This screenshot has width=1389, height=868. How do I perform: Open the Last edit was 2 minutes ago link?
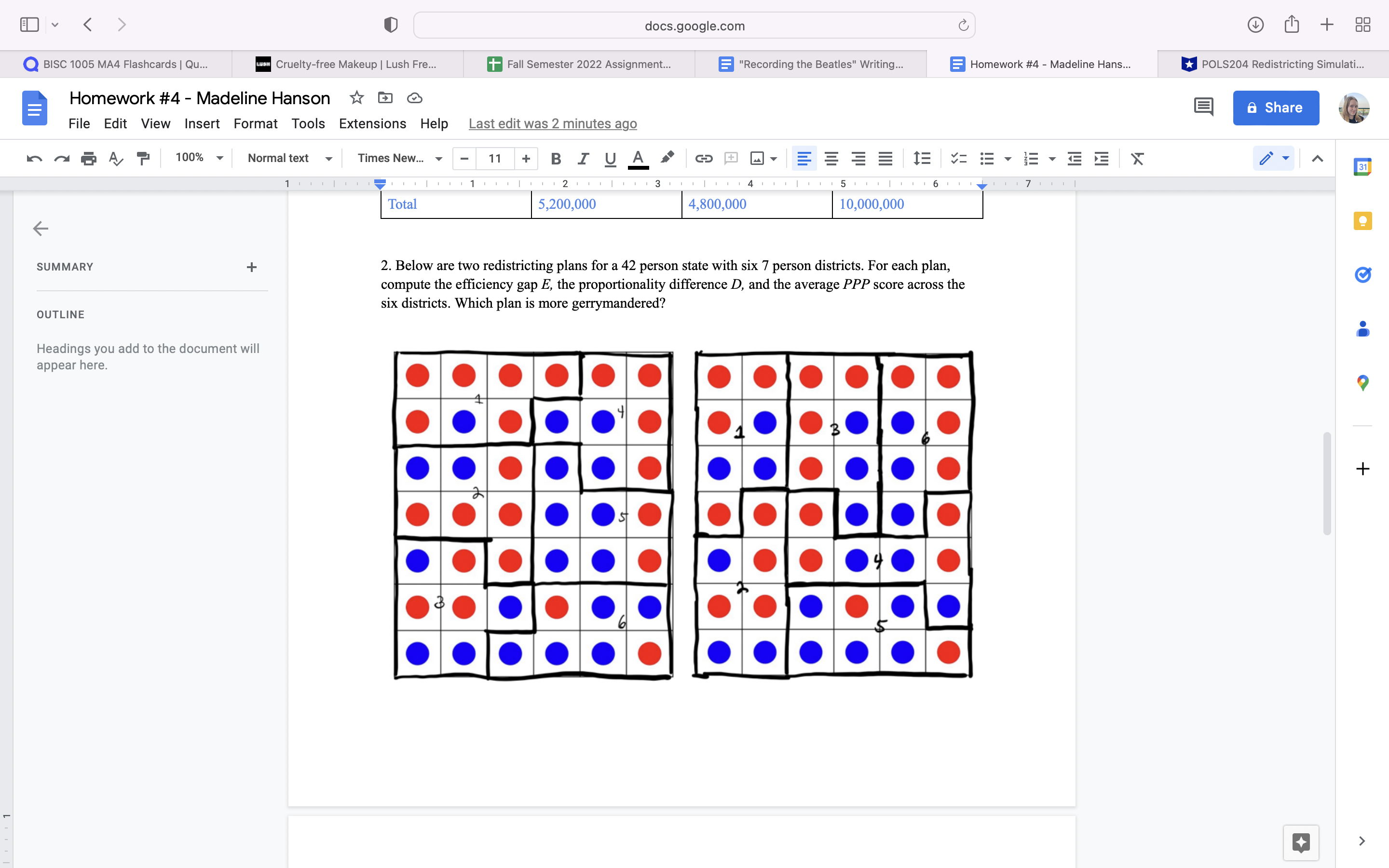552,123
